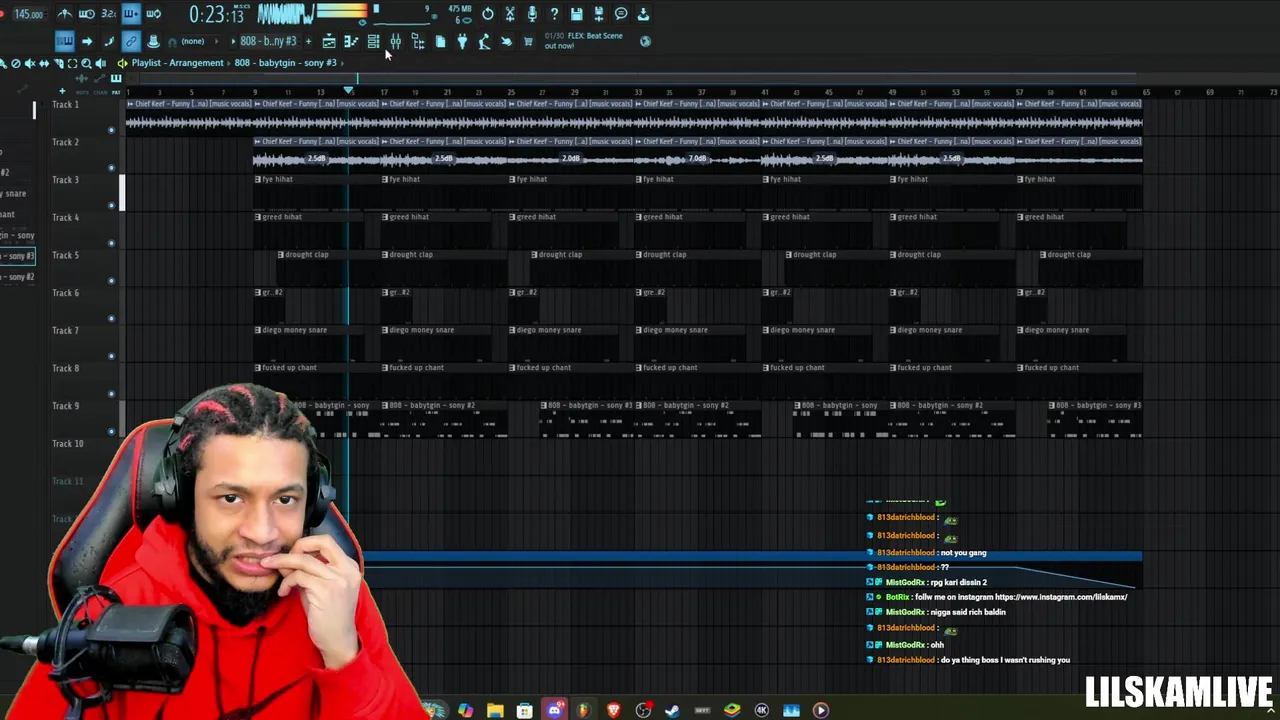Open Brave browser from taskbar
The image size is (1280, 720).
(x=613, y=710)
